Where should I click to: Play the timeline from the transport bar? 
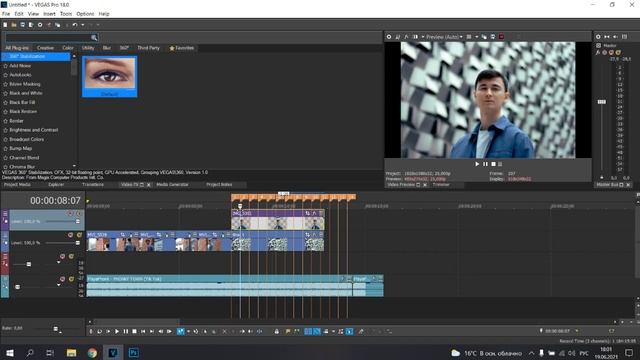point(117,331)
